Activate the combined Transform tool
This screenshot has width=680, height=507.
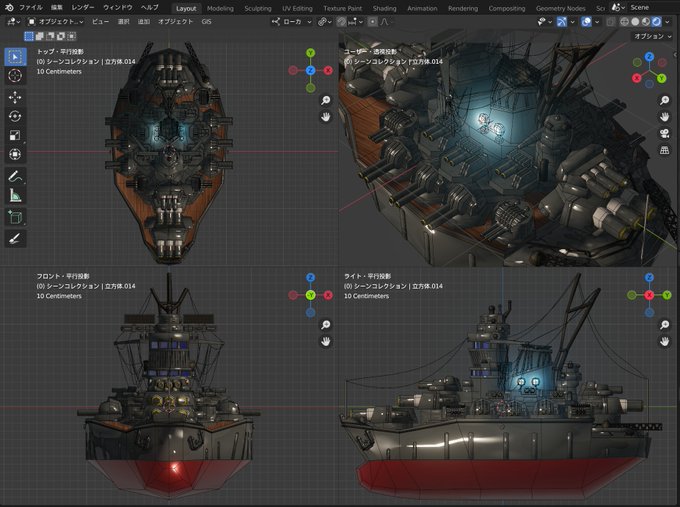coord(15,154)
